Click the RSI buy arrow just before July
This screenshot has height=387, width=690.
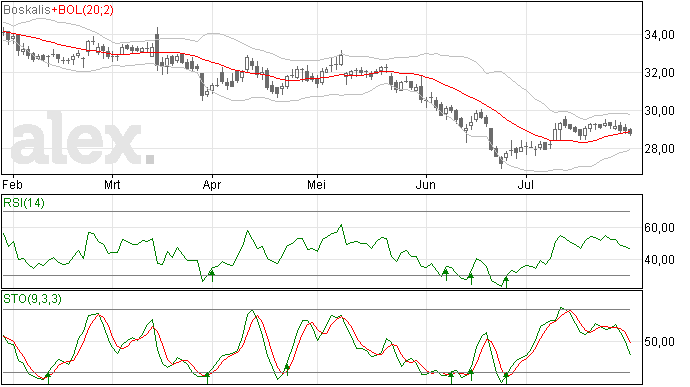click(x=506, y=282)
